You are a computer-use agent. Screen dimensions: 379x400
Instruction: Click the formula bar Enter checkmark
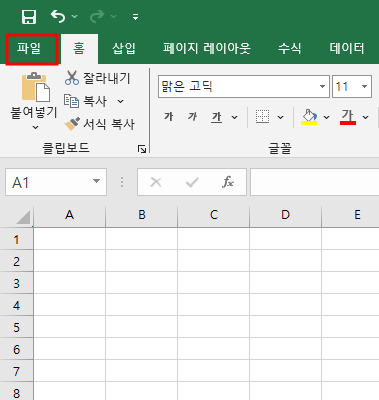(192, 182)
